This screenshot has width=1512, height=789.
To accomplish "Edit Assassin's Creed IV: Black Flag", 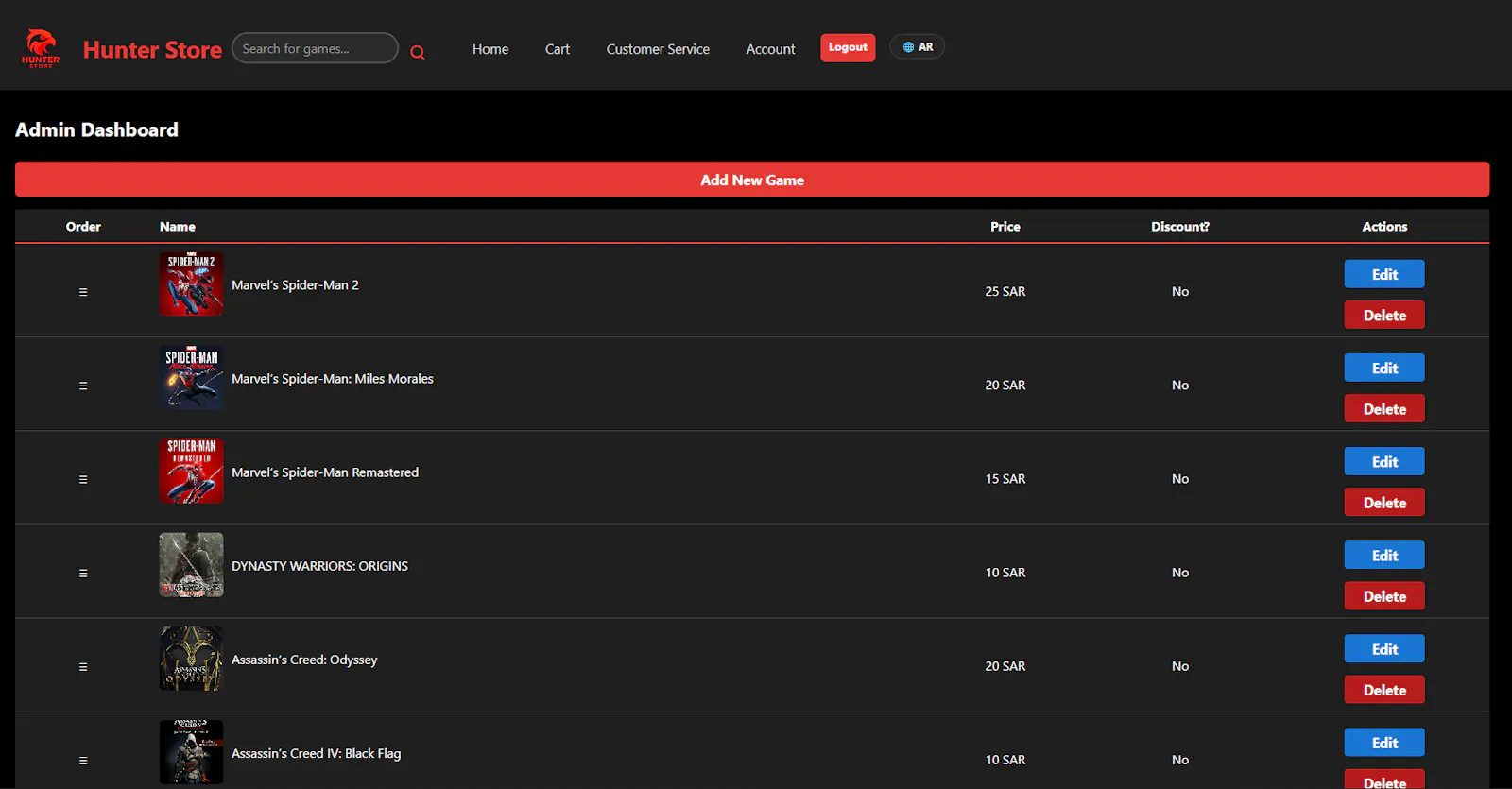I will [x=1384, y=742].
